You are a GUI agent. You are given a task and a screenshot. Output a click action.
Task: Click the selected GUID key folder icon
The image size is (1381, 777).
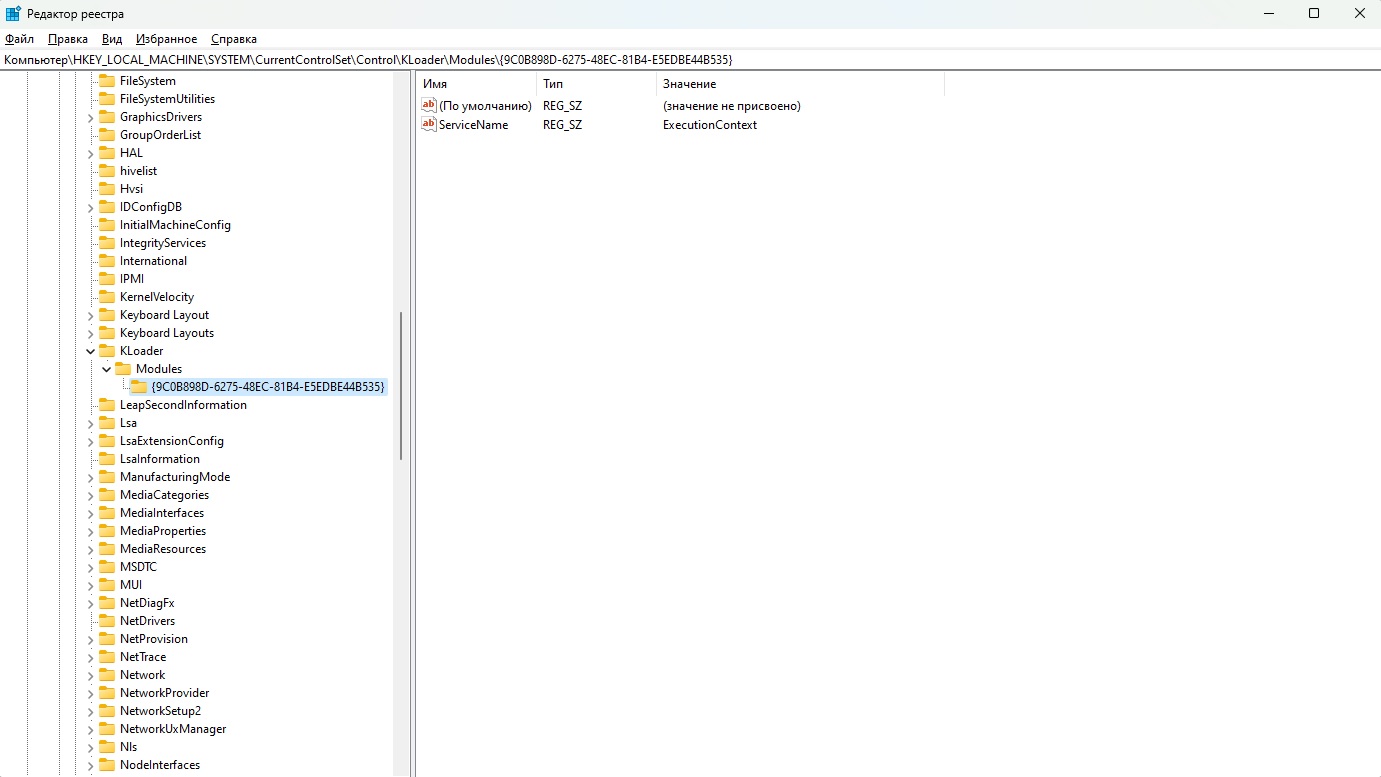139,387
